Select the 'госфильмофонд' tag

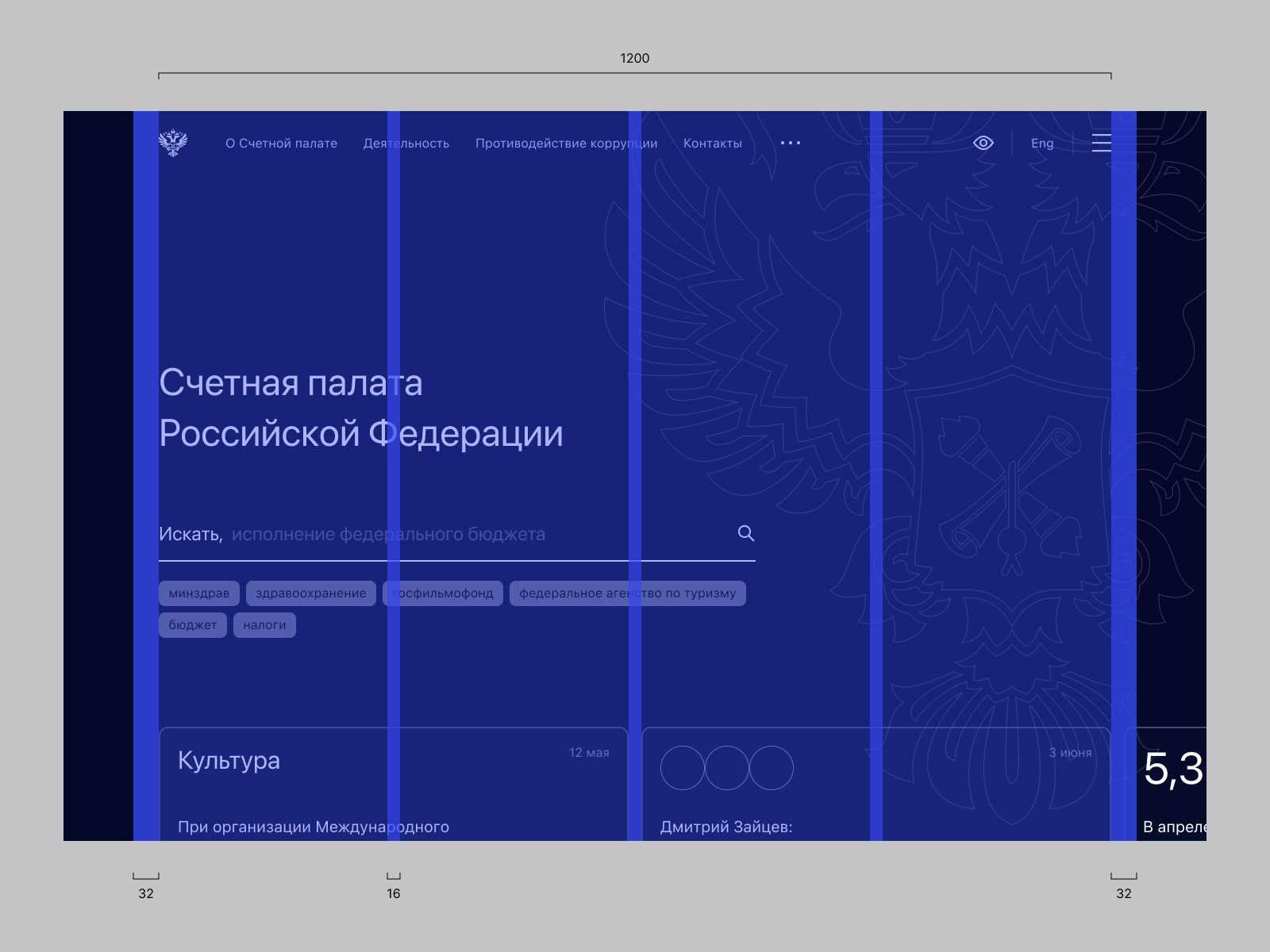pos(443,593)
